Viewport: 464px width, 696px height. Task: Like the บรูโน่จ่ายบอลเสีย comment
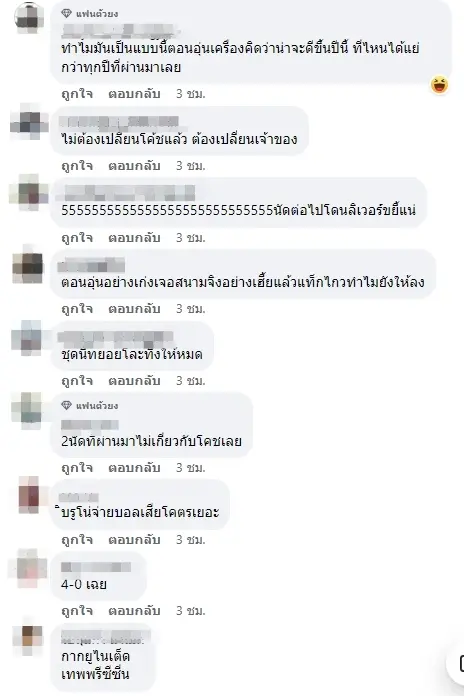(x=77, y=540)
